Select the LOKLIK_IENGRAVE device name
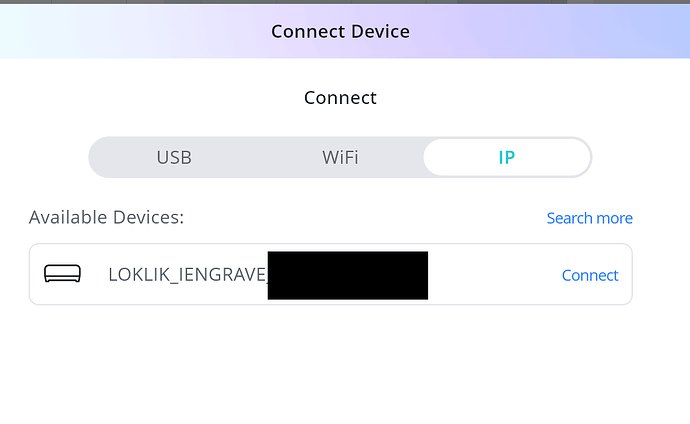690x424 pixels. click(x=187, y=275)
